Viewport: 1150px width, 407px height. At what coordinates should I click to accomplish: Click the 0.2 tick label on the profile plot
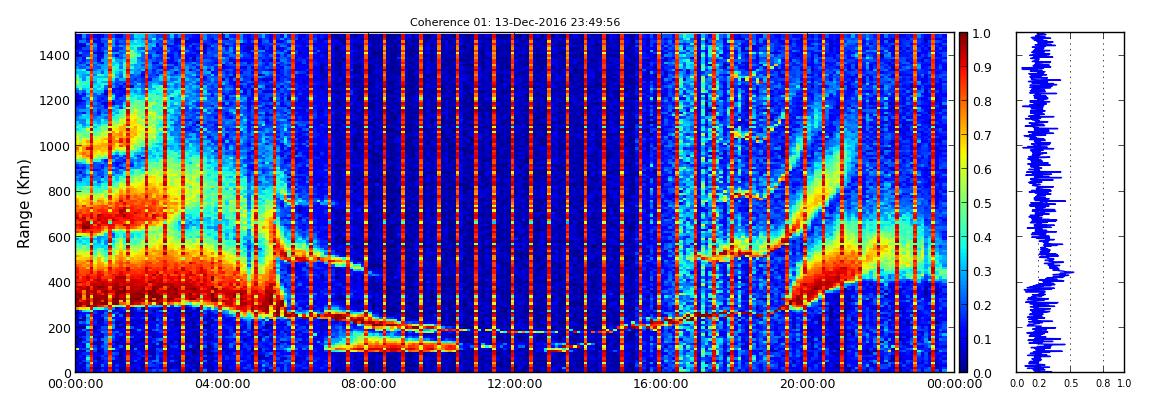[x=1039, y=384]
